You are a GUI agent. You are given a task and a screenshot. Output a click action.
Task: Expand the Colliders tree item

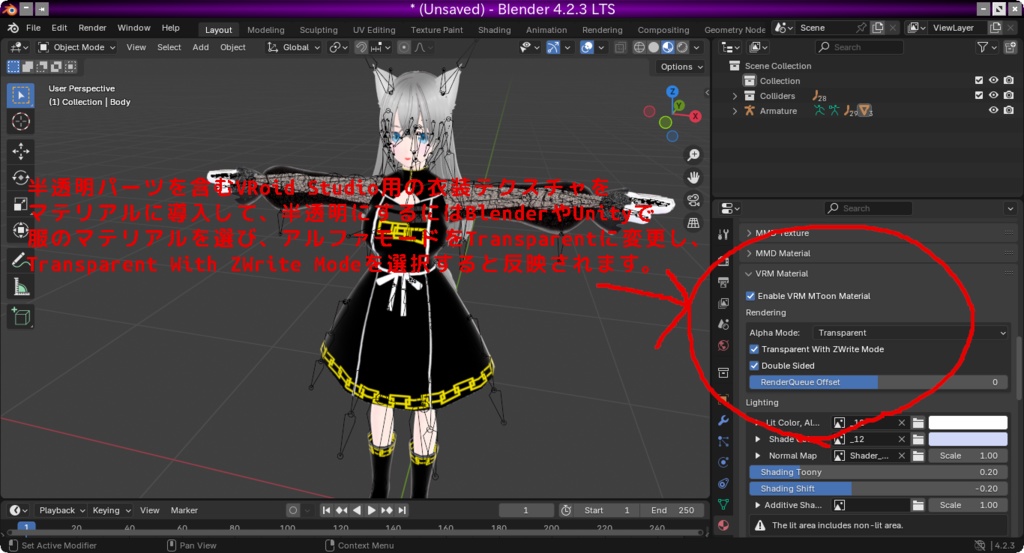point(735,96)
